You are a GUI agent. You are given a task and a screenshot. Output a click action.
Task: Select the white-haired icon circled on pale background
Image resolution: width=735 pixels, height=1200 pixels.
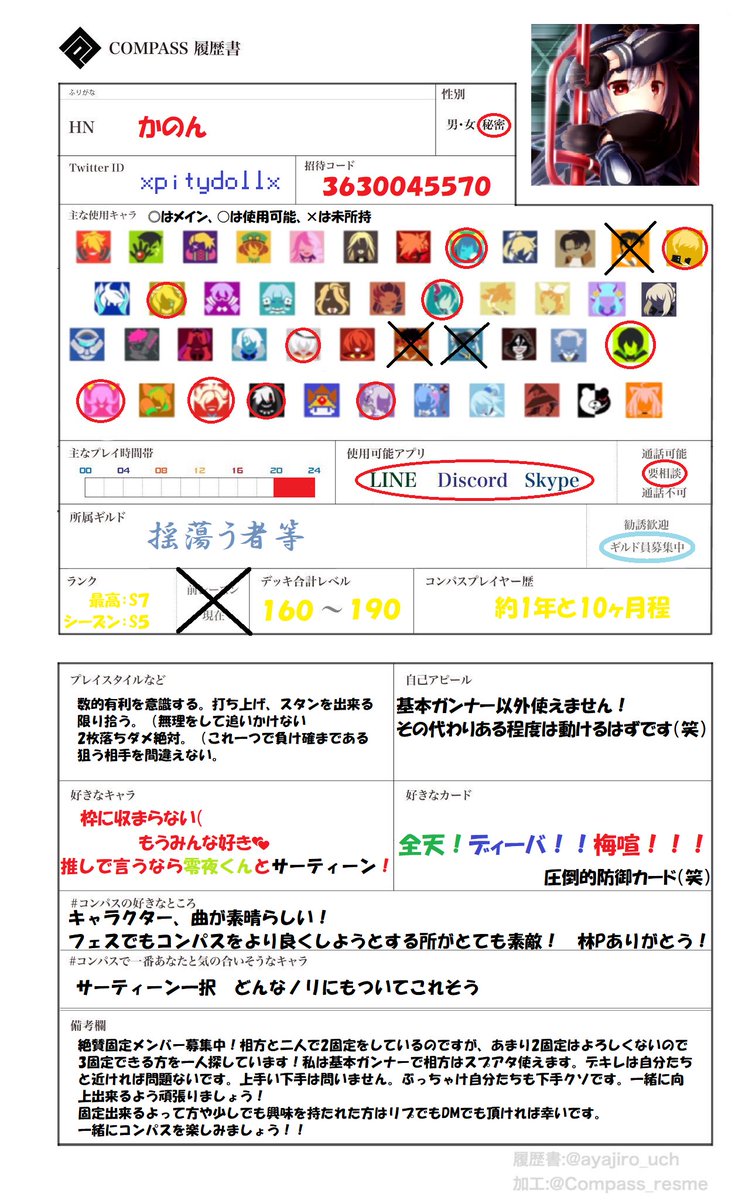[x=304, y=344]
